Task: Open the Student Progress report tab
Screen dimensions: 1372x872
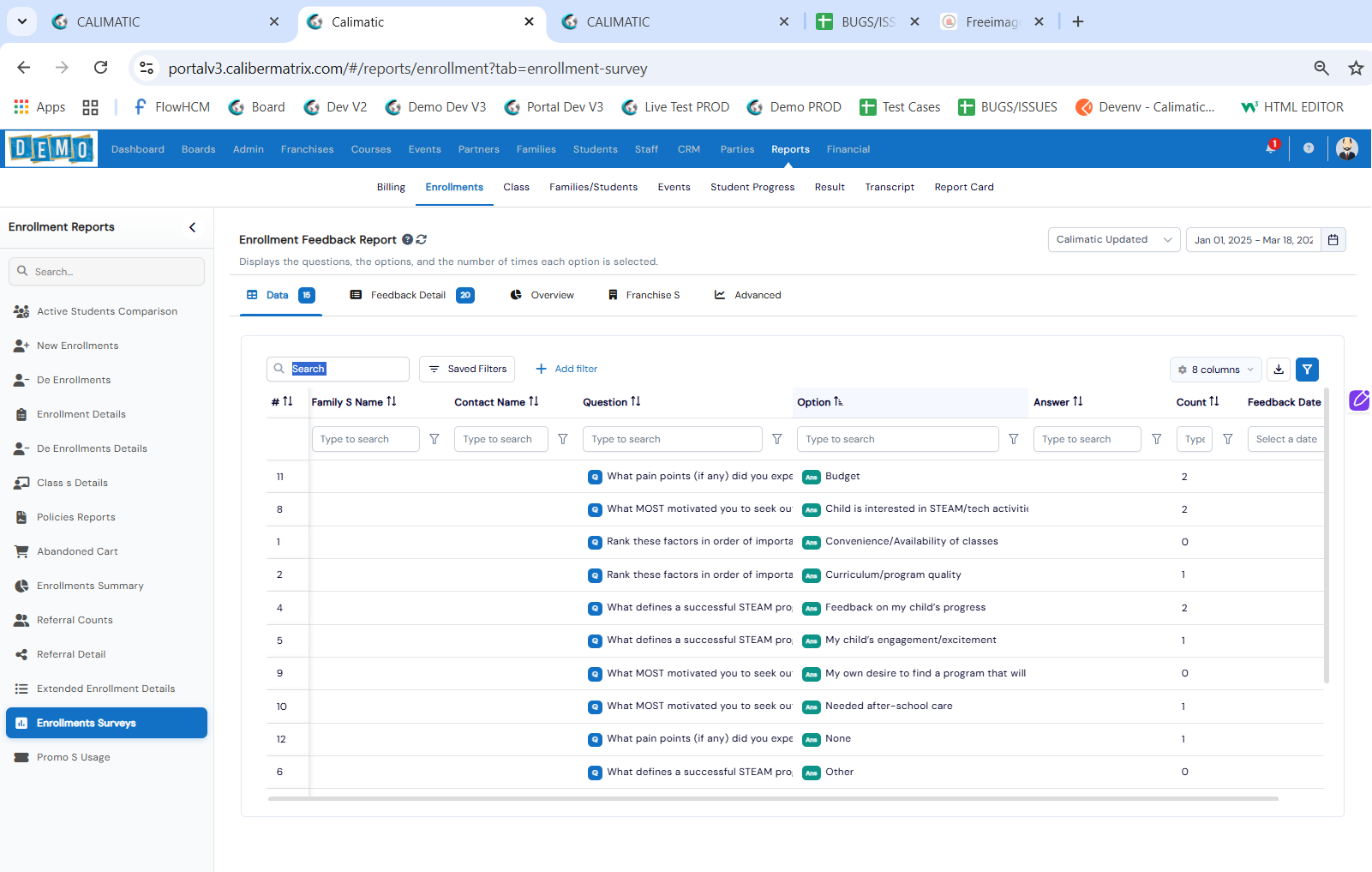Action: click(752, 187)
